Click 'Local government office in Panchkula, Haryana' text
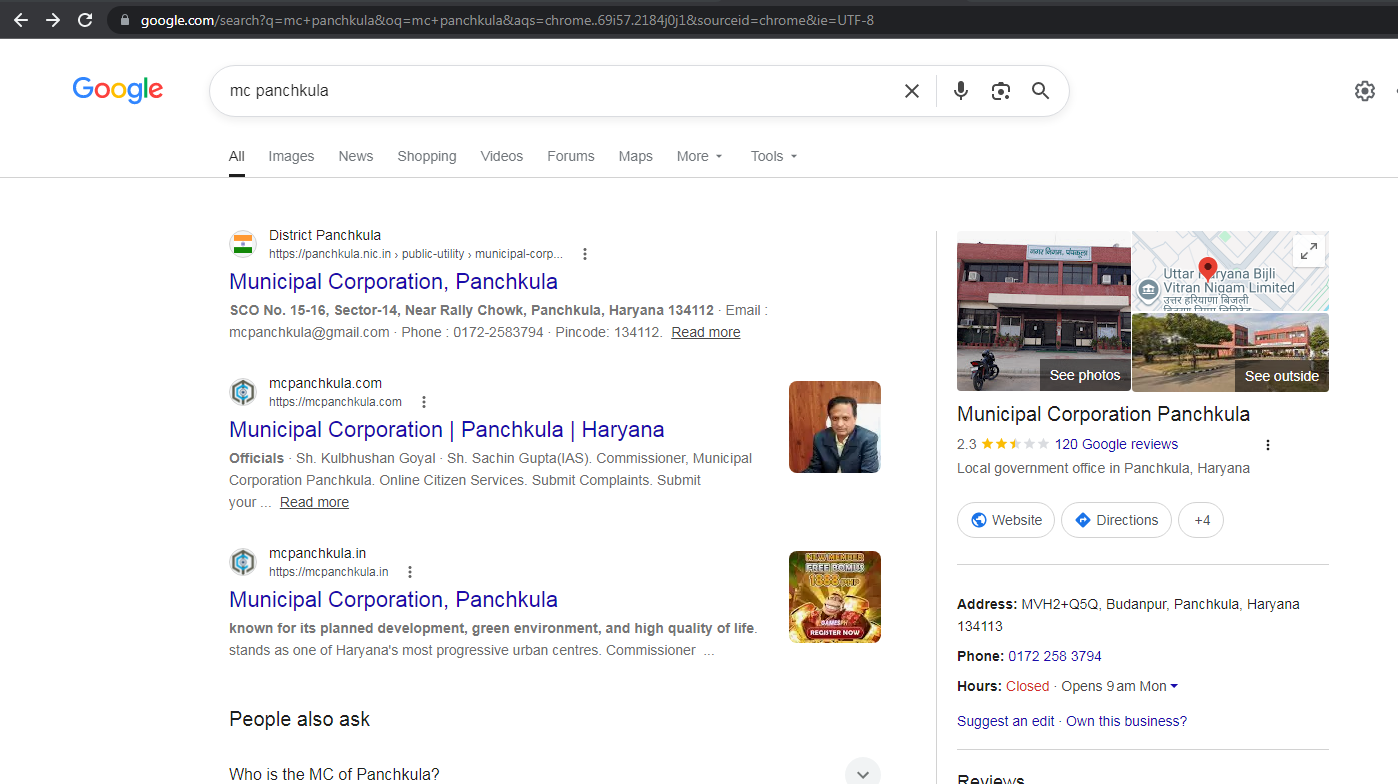 tap(1104, 468)
